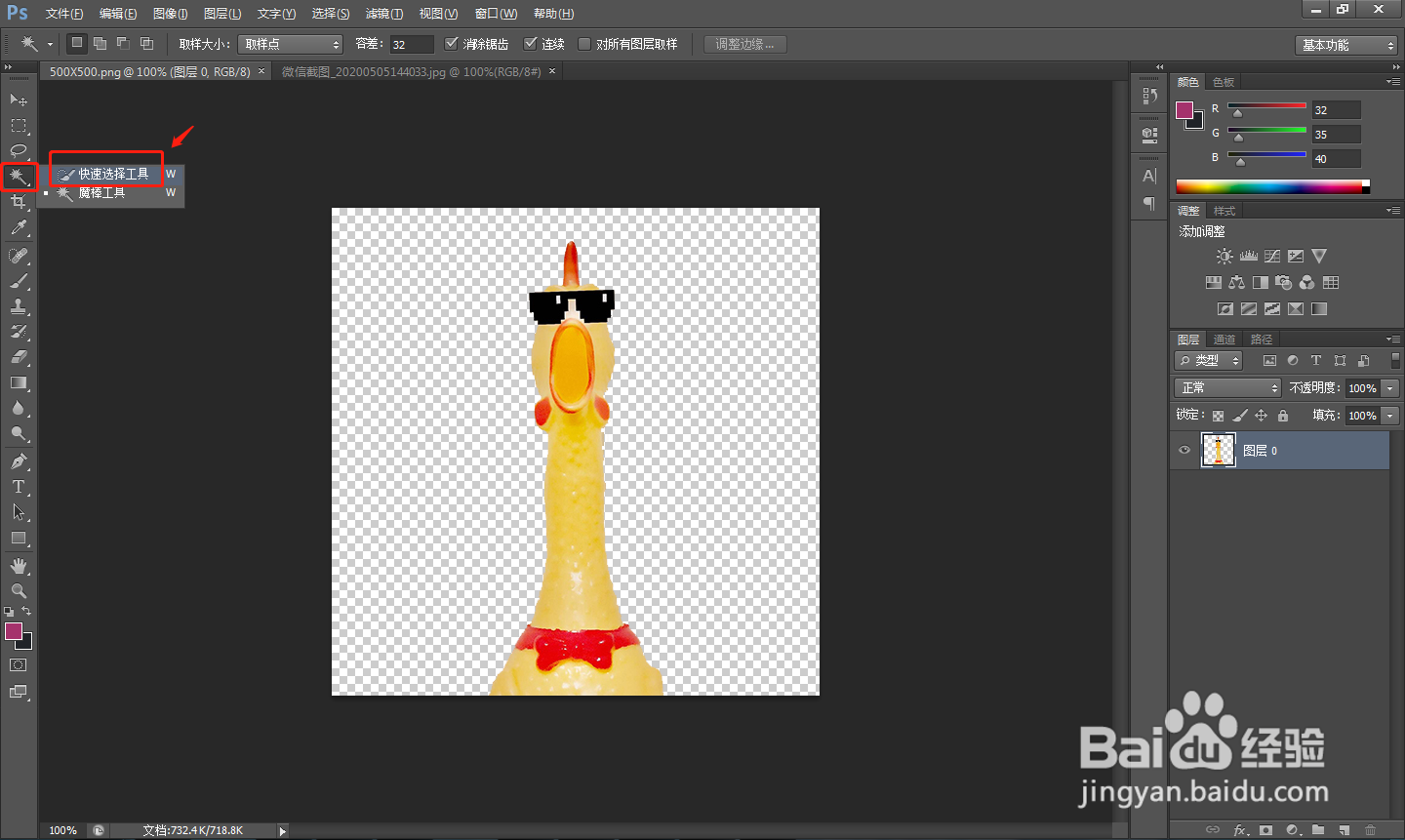Switch to the 色板 Swatches tab
This screenshot has height=840, width=1405.
[1224, 82]
